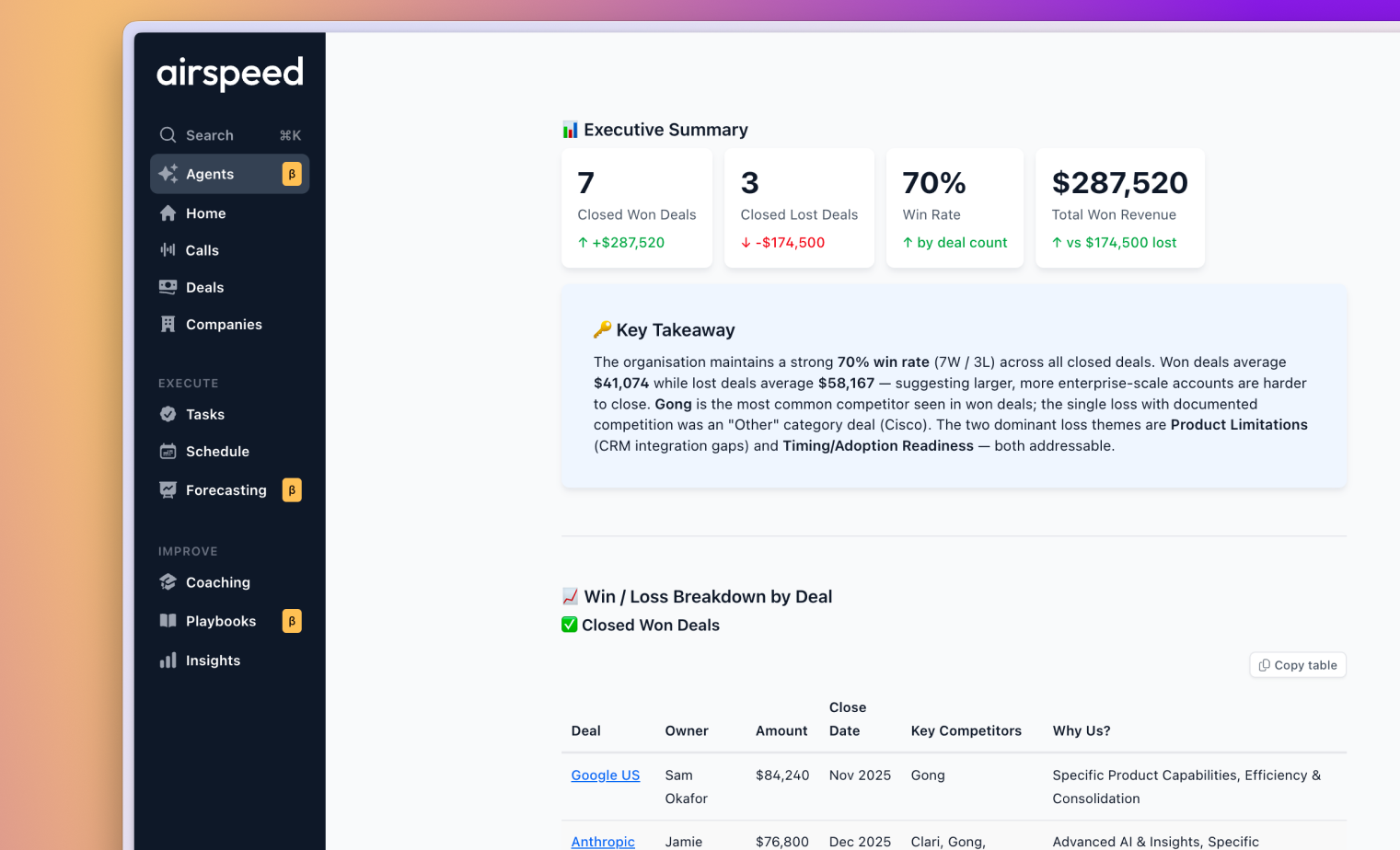Image resolution: width=1400 pixels, height=850 pixels.
Task: Click the Key Takeaway heading
Action: click(x=675, y=329)
